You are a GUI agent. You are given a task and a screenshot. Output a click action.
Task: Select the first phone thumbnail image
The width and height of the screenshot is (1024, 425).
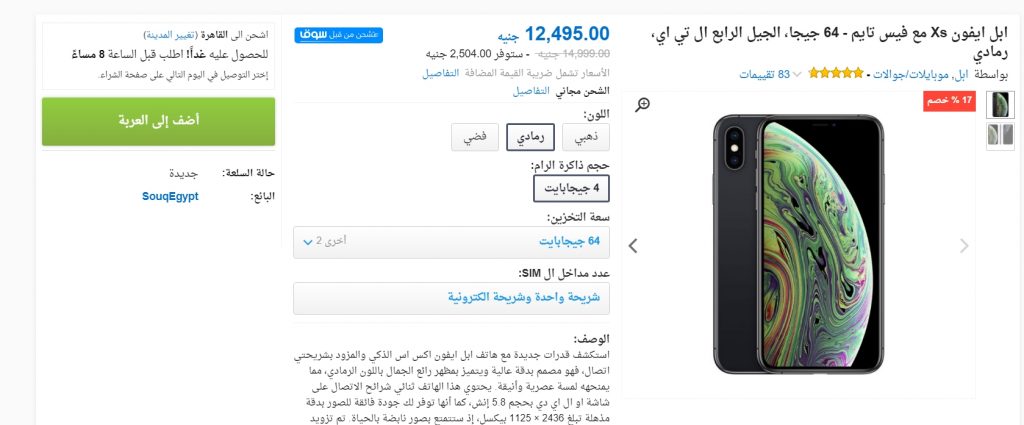[1000, 104]
